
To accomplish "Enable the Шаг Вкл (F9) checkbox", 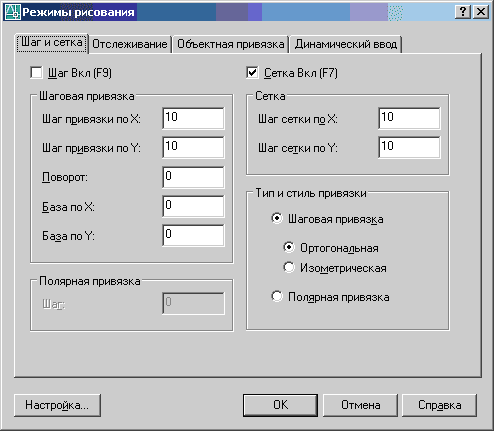I will coord(36,73).
